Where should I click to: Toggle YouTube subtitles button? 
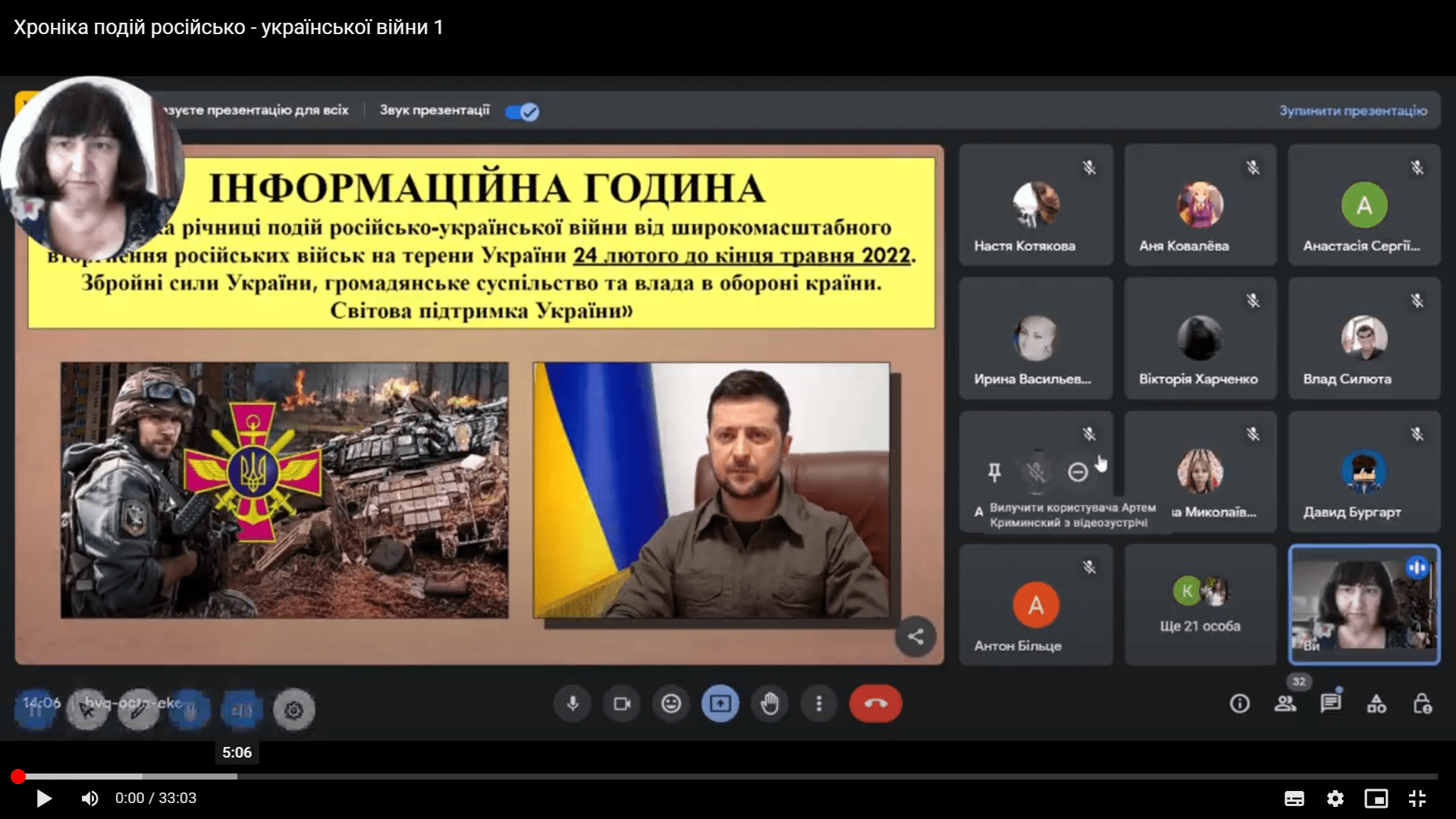[x=1294, y=799]
